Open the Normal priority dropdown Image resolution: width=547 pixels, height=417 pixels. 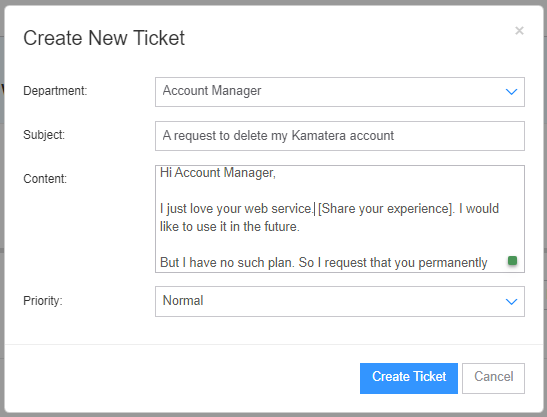[339, 301]
